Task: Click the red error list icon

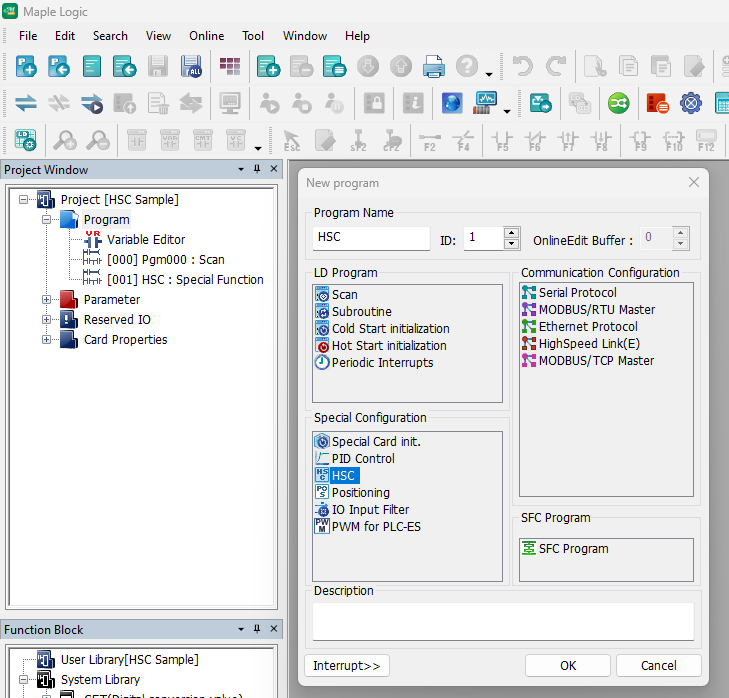Action: 657,103
